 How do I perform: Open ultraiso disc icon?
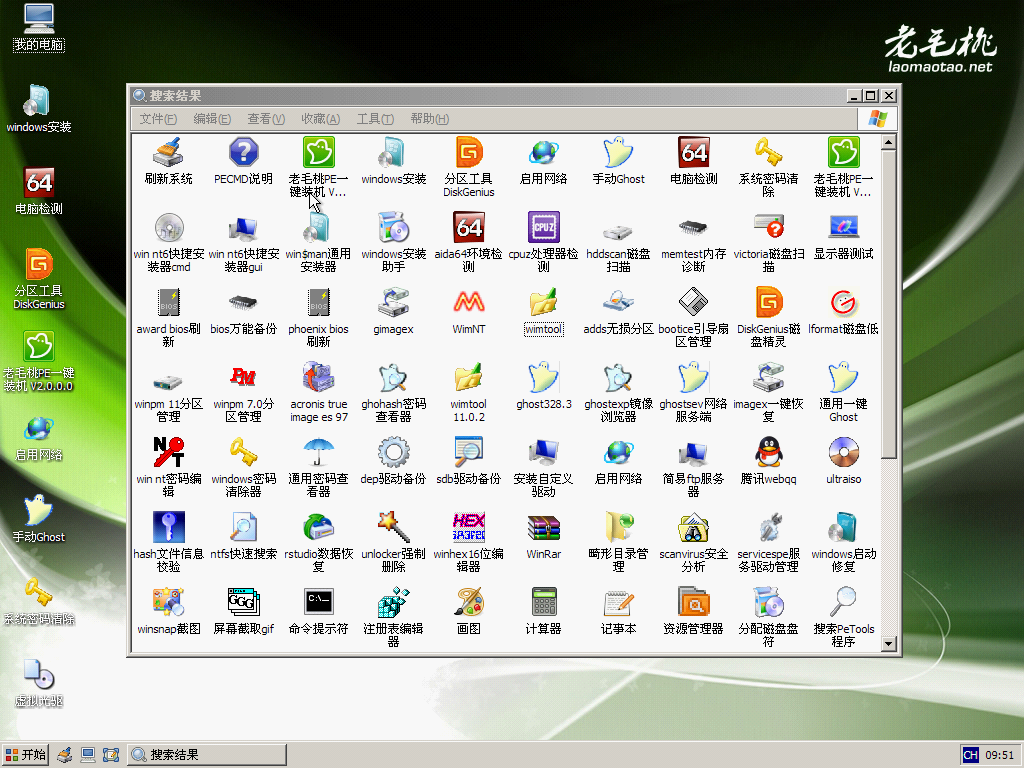point(843,452)
